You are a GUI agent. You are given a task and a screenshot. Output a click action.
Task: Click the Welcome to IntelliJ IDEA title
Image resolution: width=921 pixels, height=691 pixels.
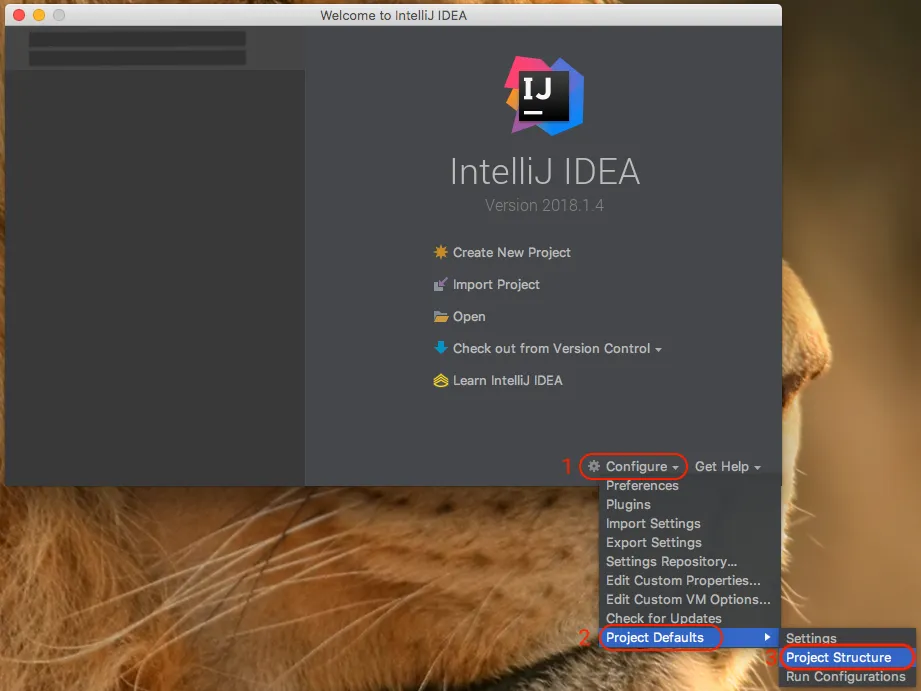[393, 15]
